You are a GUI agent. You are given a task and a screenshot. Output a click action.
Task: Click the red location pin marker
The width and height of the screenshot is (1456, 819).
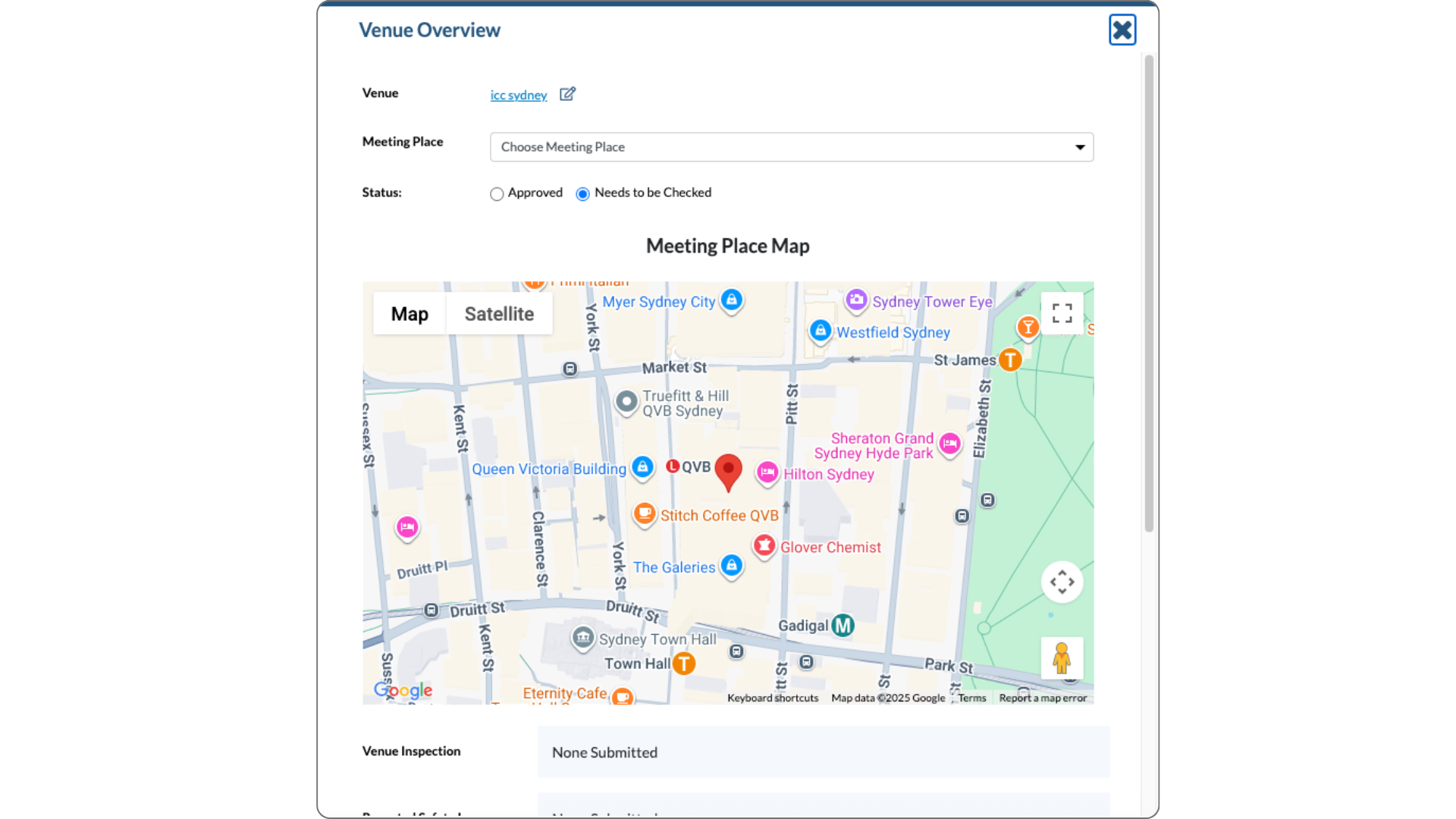(x=728, y=471)
